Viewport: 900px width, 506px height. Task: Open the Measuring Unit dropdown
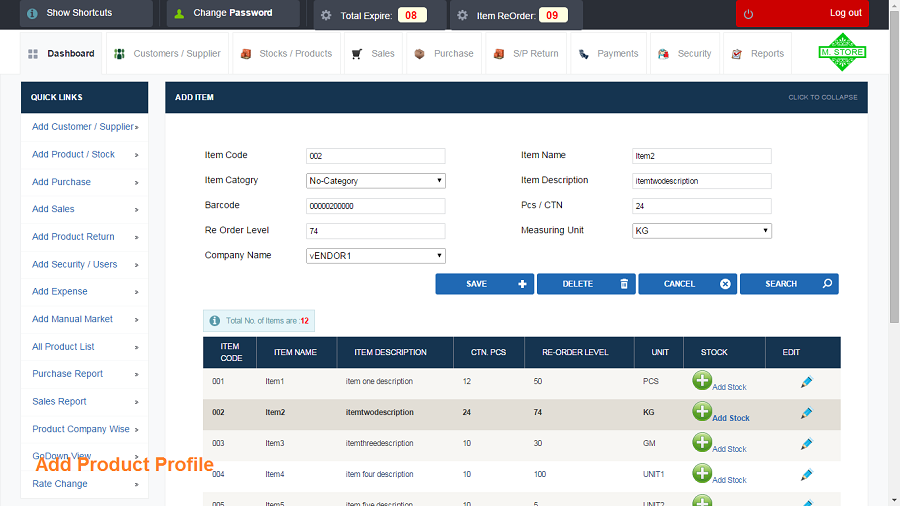tap(701, 231)
